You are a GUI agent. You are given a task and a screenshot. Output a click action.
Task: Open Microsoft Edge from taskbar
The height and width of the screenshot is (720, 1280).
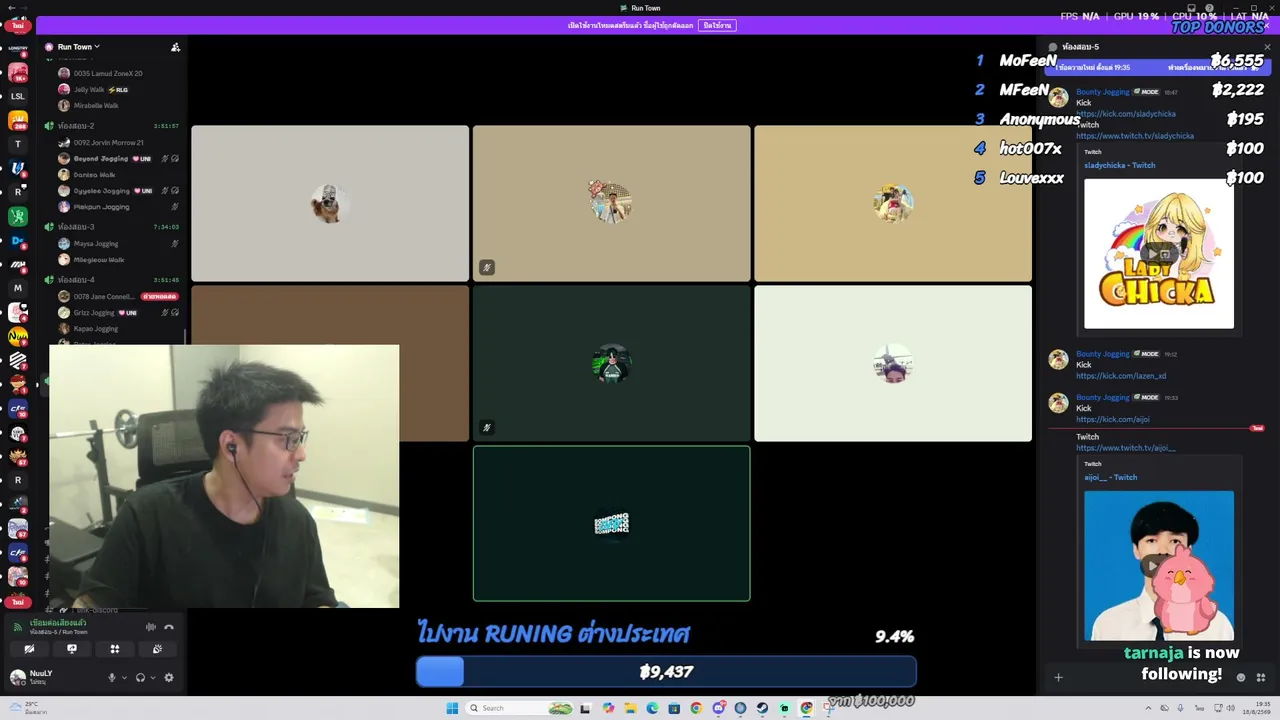point(652,708)
